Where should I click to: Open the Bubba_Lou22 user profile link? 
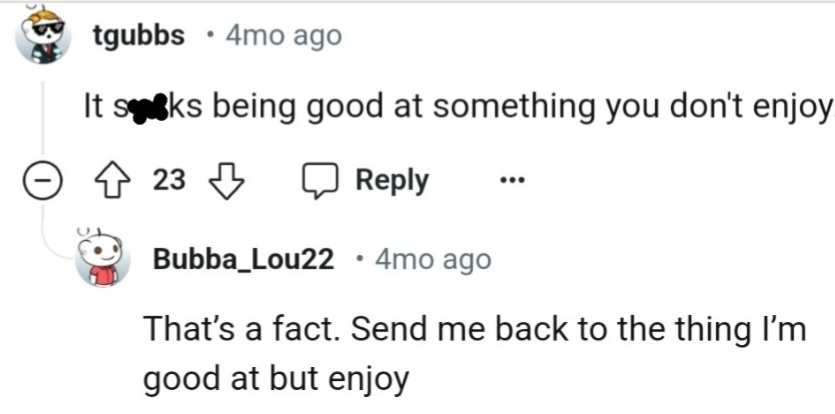point(243,260)
